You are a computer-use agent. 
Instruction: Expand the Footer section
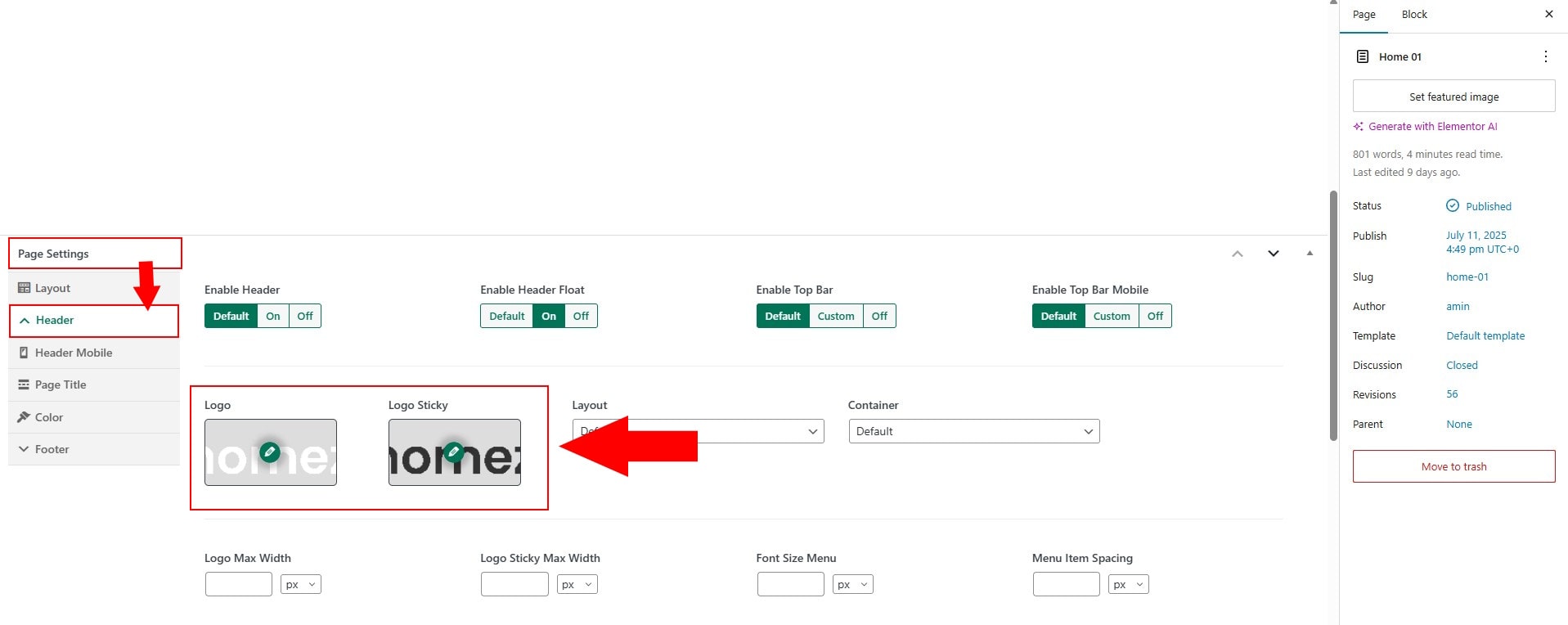(x=52, y=449)
